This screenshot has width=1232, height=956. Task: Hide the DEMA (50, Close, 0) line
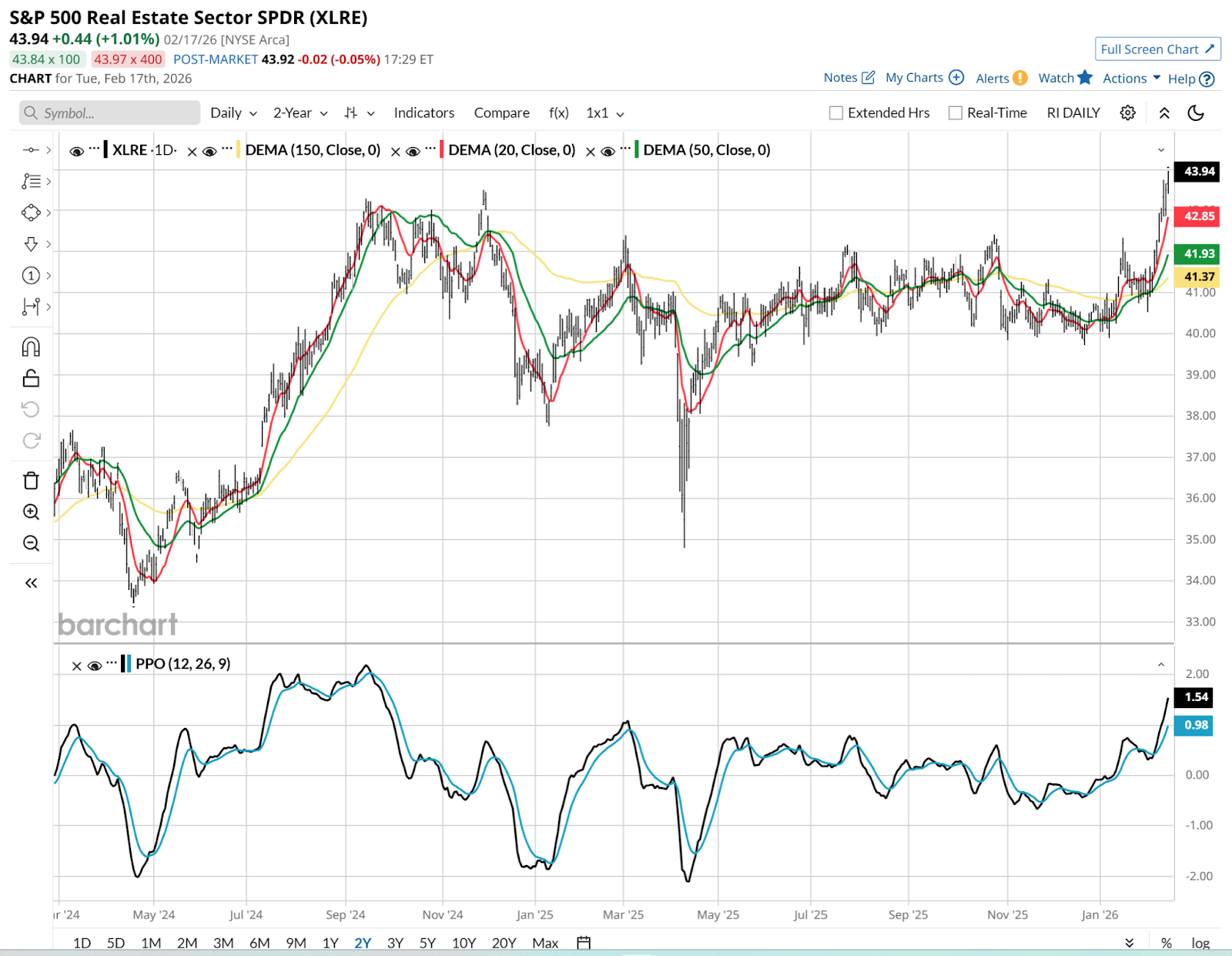(608, 152)
